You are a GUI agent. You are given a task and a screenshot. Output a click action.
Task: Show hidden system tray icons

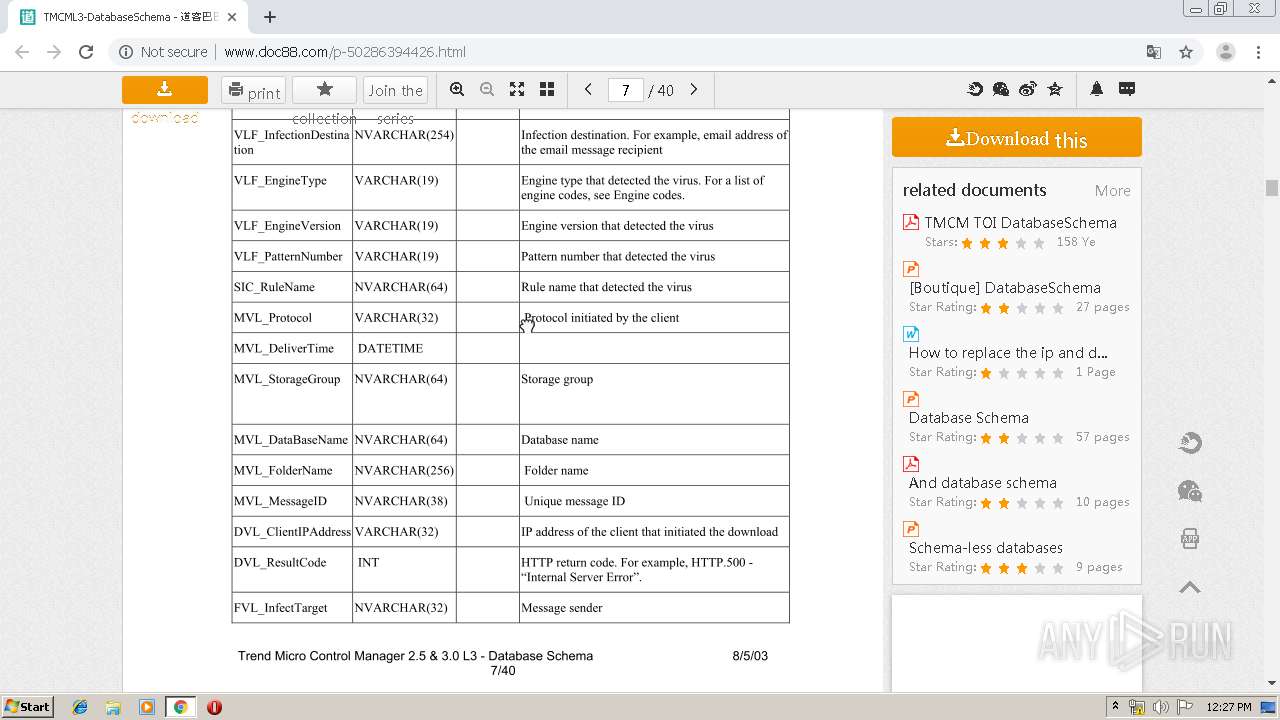click(x=1115, y=707)
